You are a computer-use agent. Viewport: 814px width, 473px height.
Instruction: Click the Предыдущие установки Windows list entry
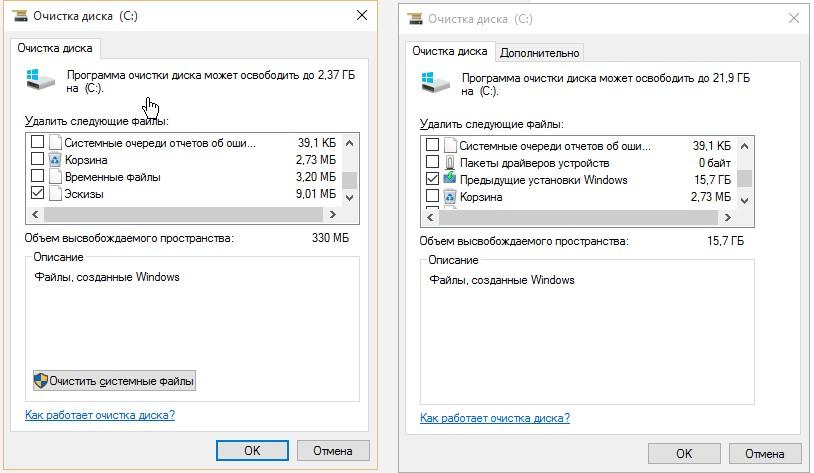(x=543, y=180)
